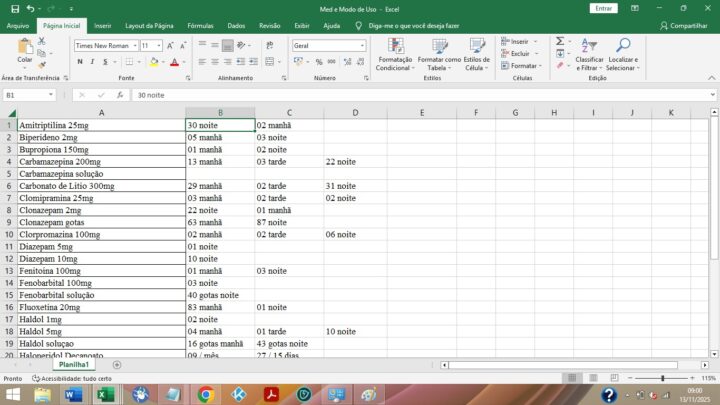Toggle bold formatting (N button)

pyautogui.click(x=79, y=62)
